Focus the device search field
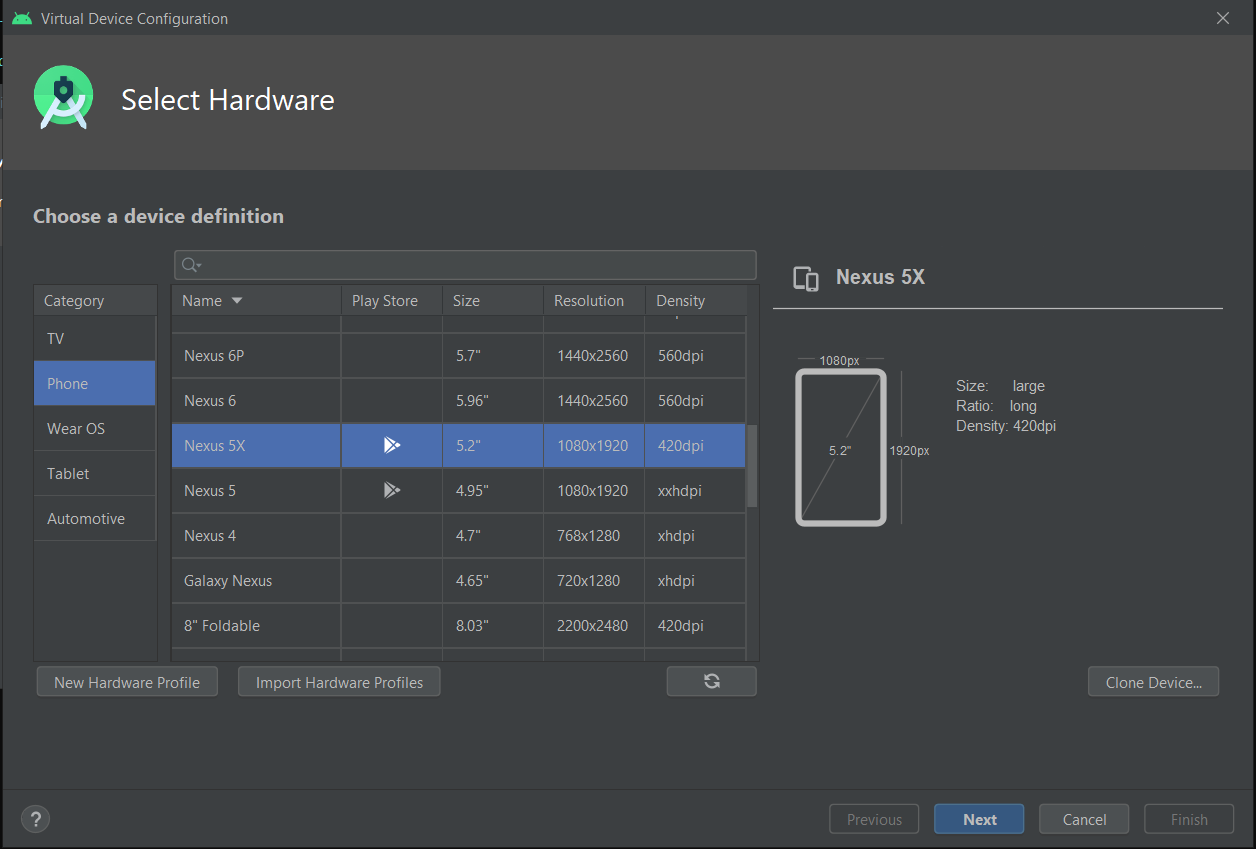Screen dimensions: 1256x849 coord(465,265)
